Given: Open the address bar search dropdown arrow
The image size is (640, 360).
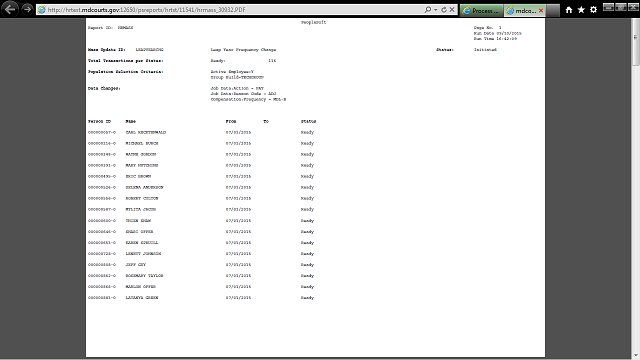Looking at the screenshot, I should point(436,9).
